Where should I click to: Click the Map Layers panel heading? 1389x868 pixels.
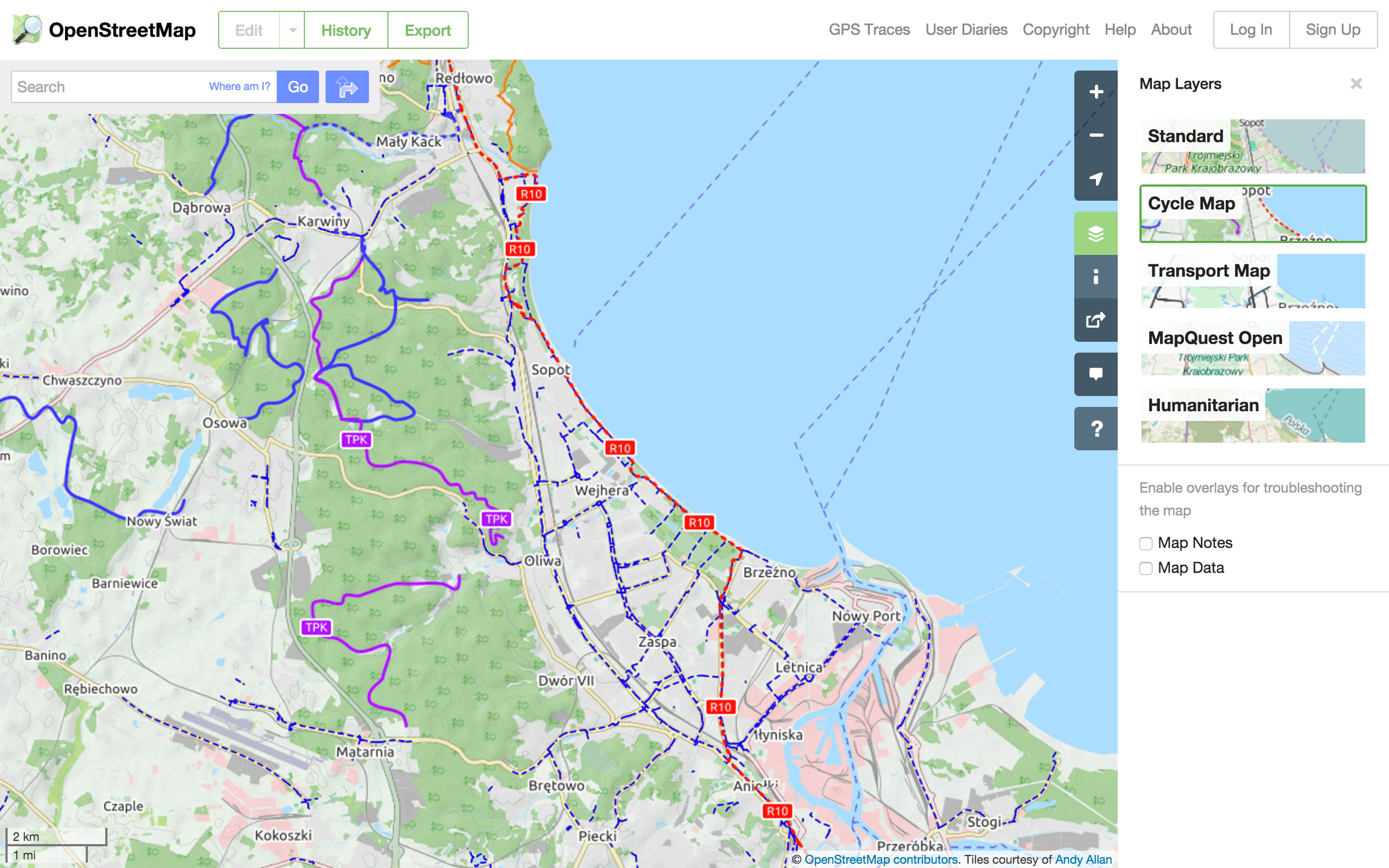1180,84
